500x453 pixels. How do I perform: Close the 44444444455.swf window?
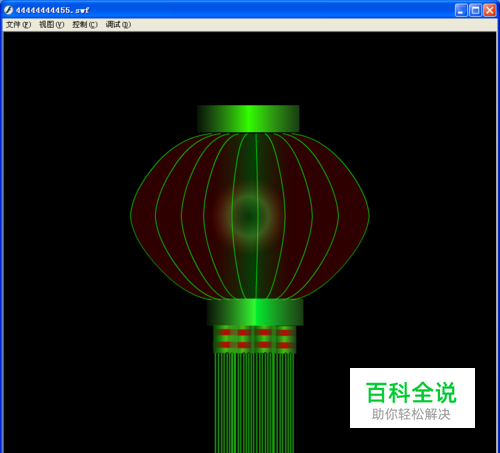490,10
